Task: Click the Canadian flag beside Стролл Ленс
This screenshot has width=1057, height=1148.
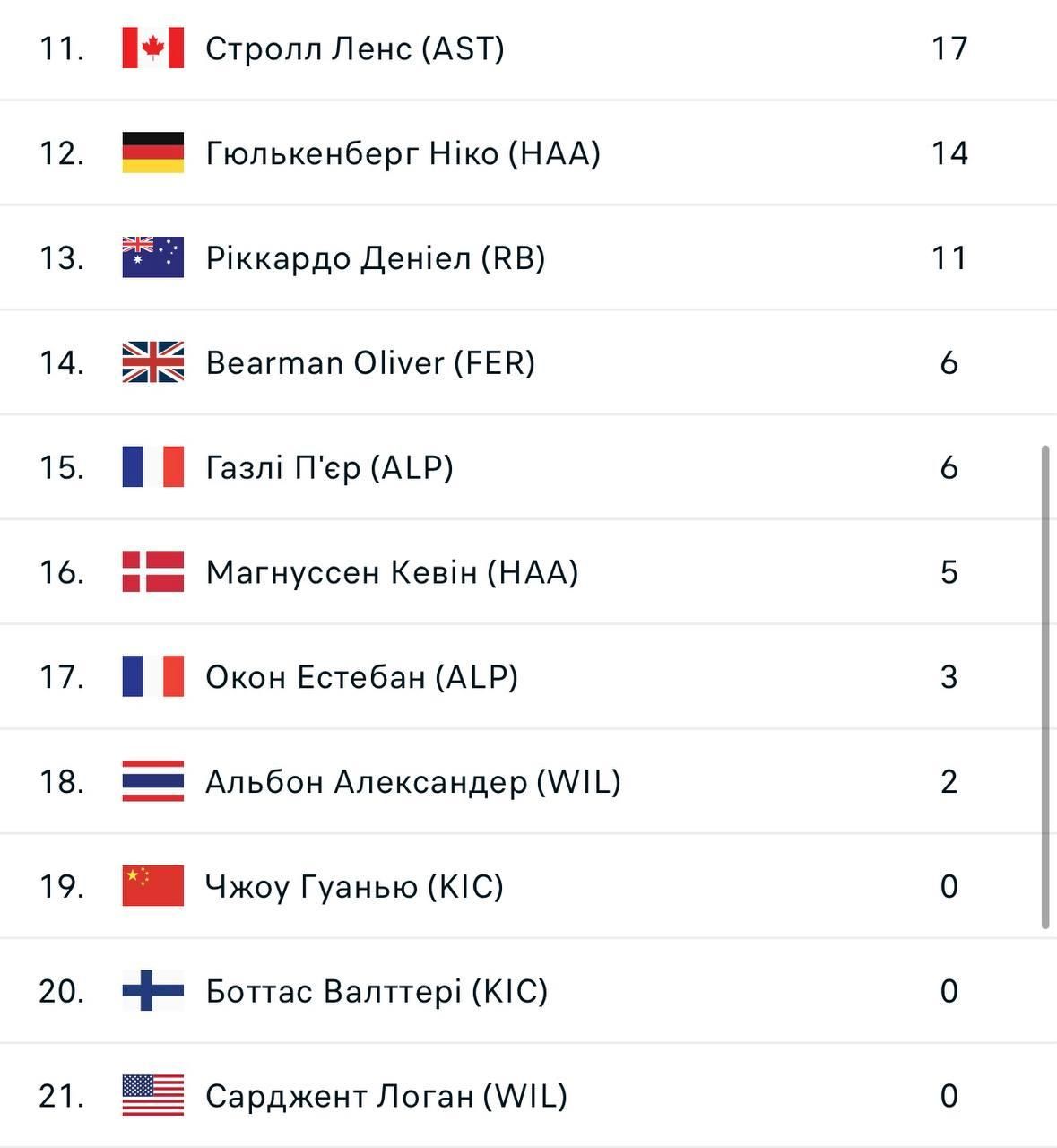Action: point(153,48)
